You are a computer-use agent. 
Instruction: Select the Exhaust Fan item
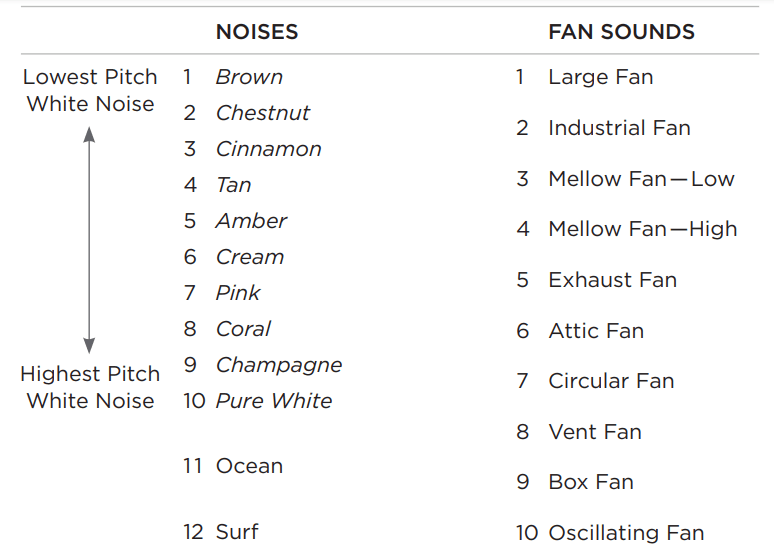[612, 280]
